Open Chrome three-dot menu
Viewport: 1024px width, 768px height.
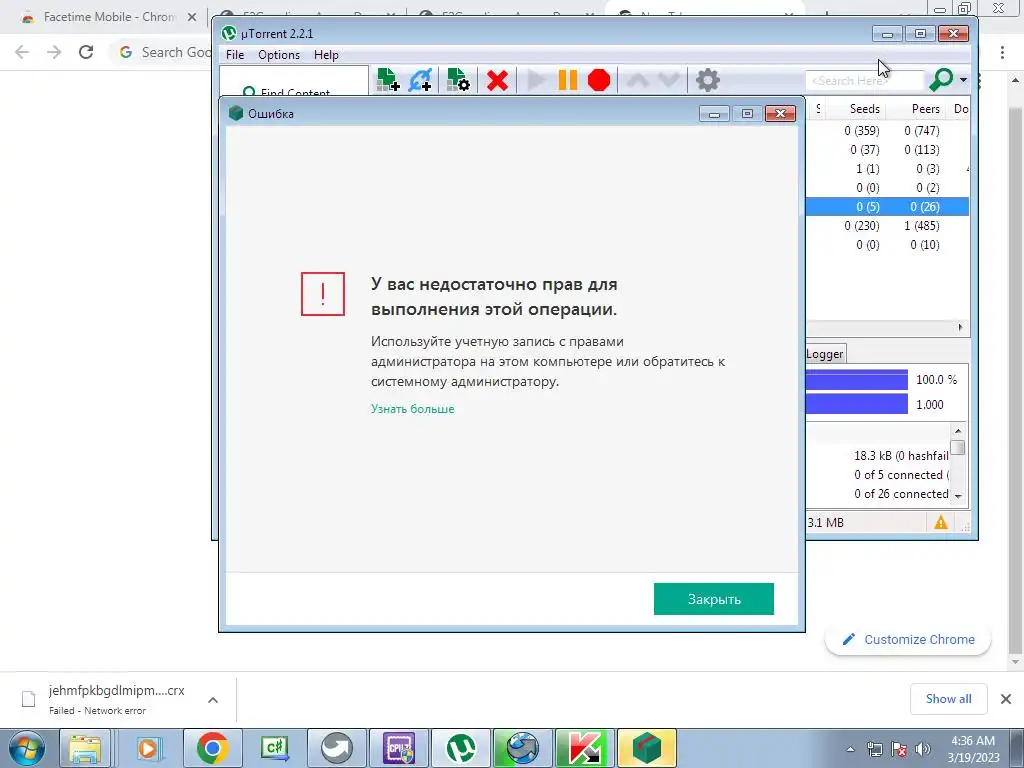[1002, 52]
